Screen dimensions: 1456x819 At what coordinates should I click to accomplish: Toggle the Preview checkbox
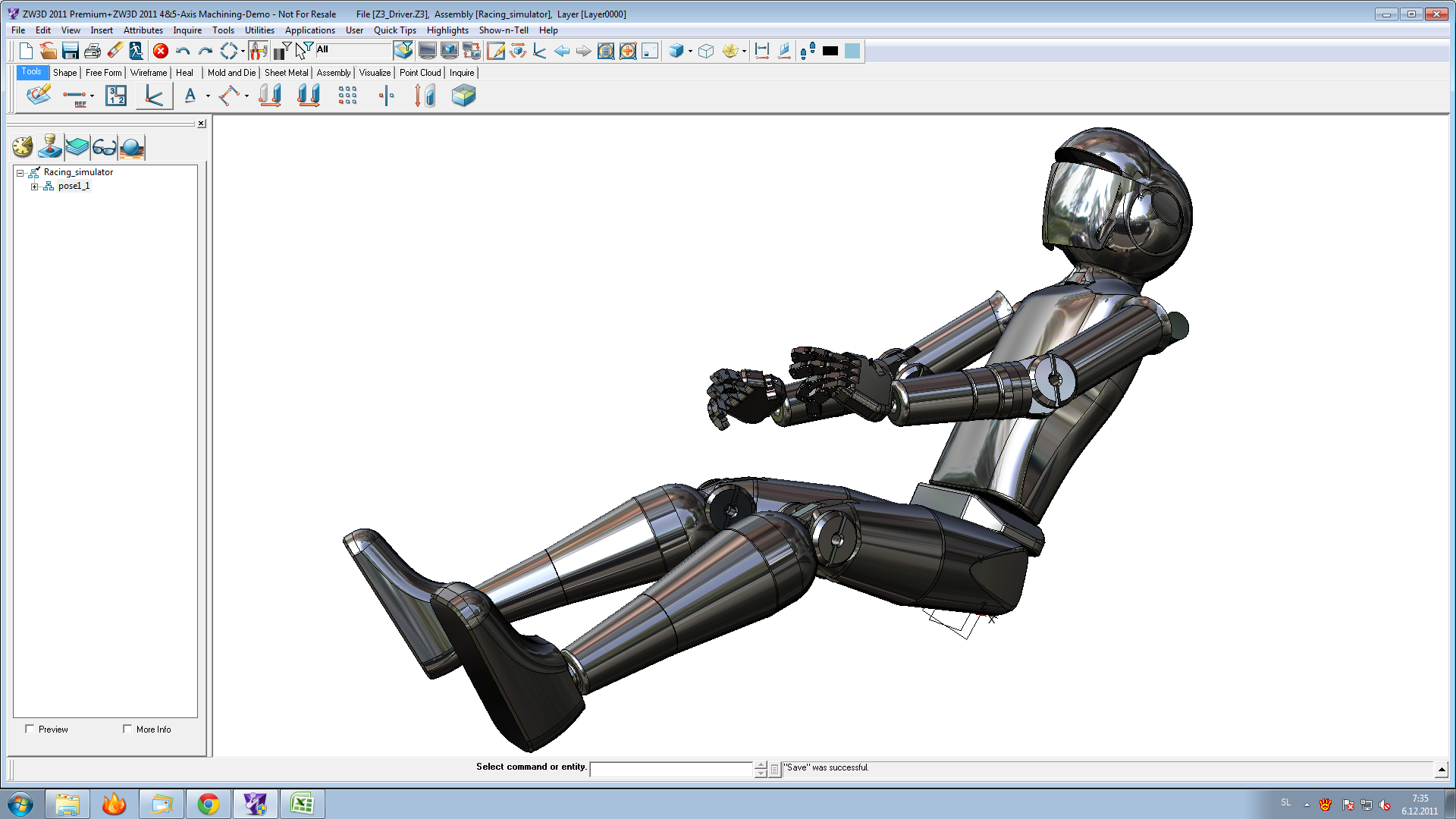point(30,729)
